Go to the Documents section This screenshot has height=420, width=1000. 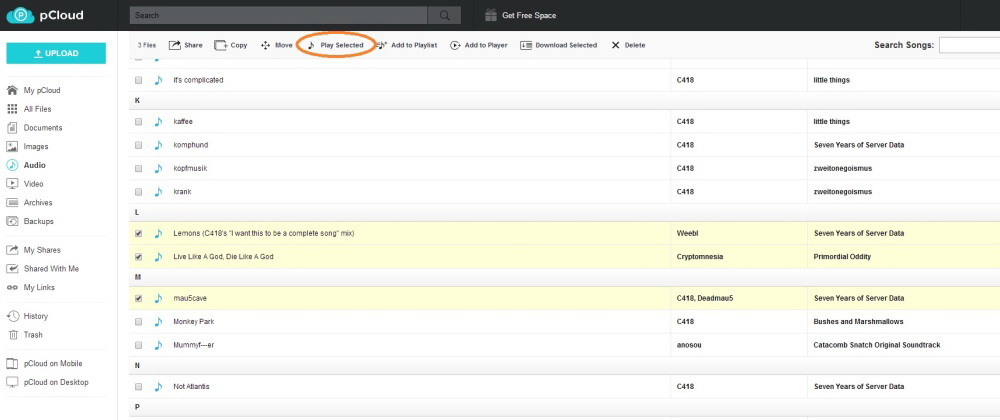click(x=43, y=127)
